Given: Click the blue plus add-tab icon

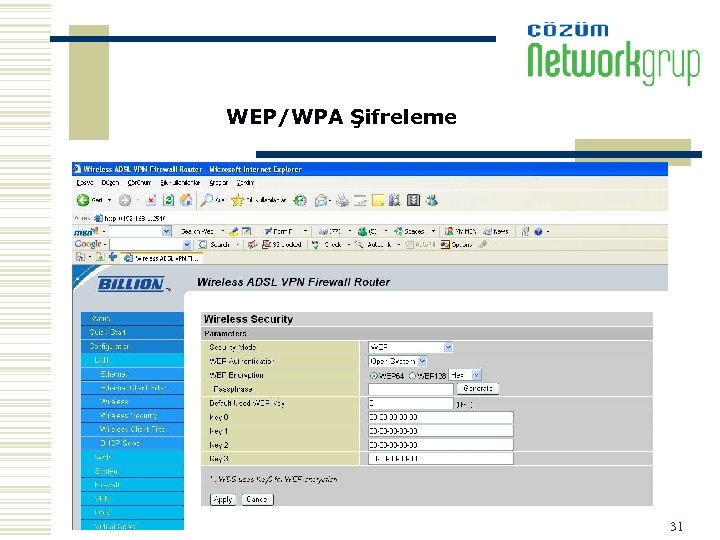Looking at the screenshot, I should click(113, 257).
